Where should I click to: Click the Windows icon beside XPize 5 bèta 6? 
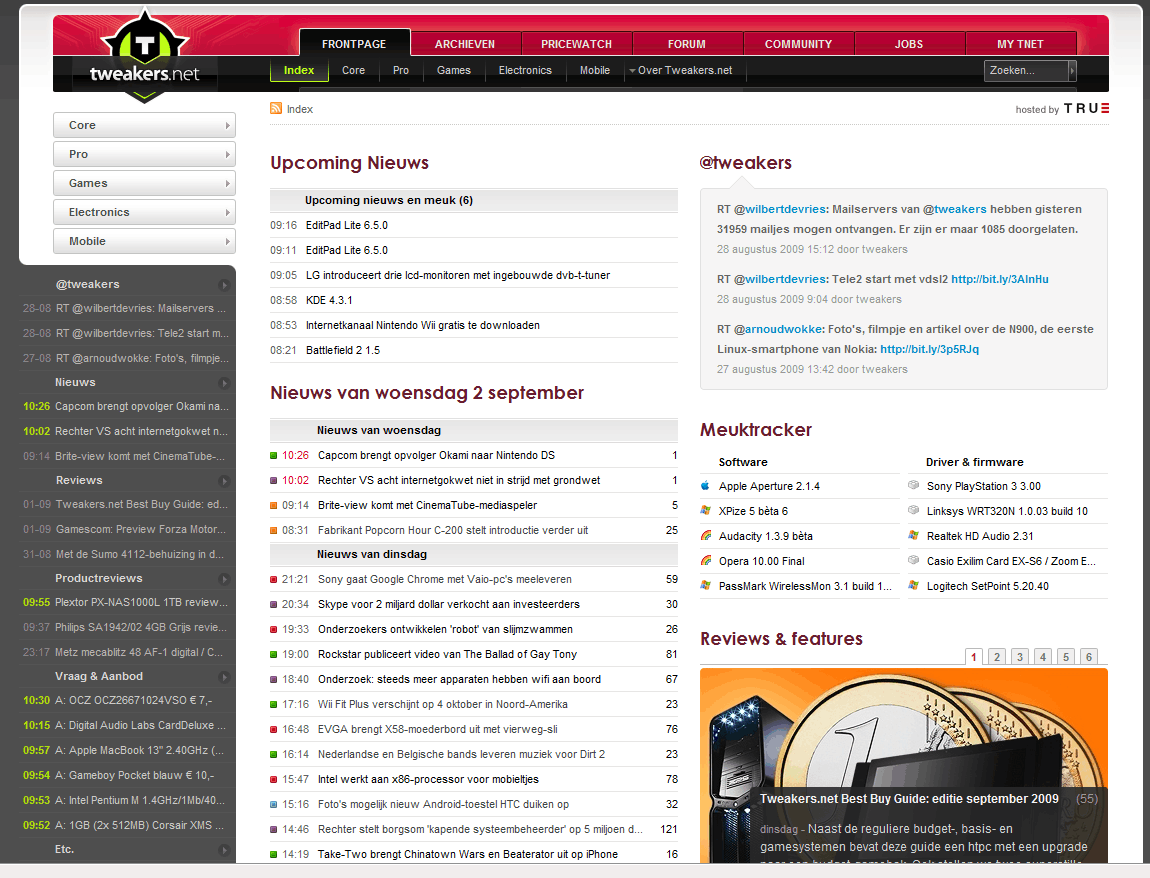tap(706, 511)
